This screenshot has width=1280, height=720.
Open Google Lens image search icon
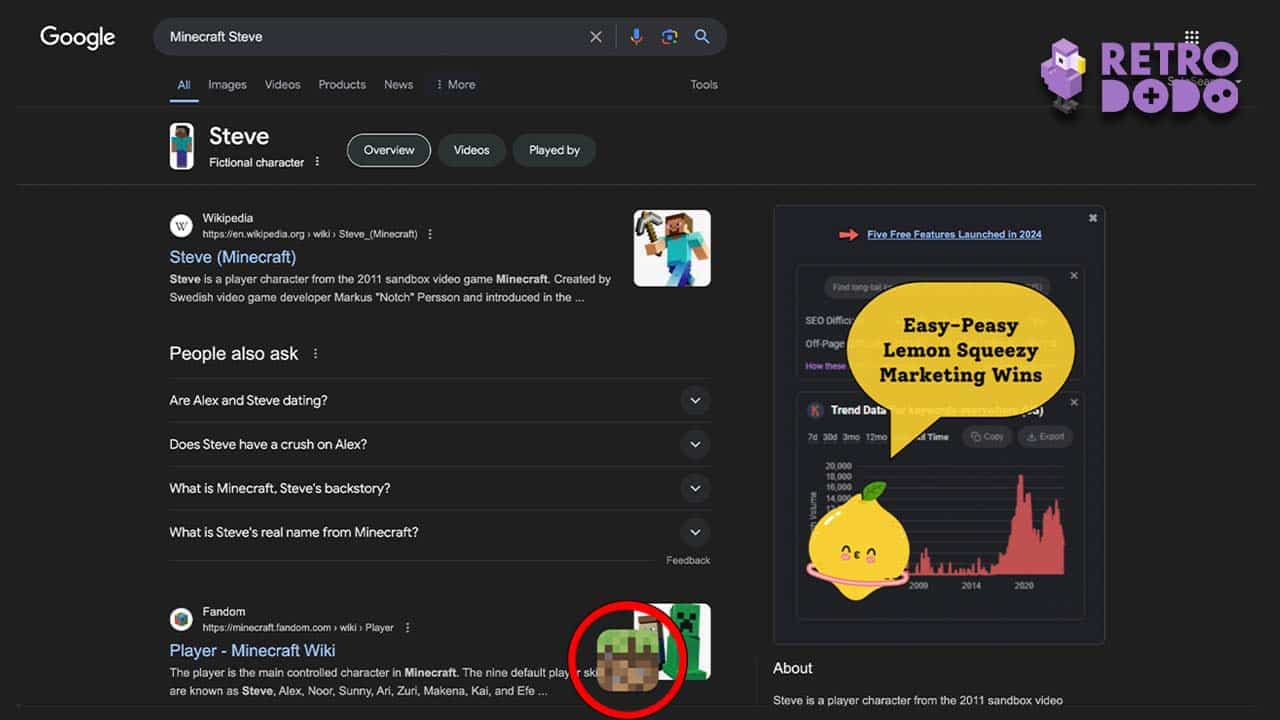669,37
